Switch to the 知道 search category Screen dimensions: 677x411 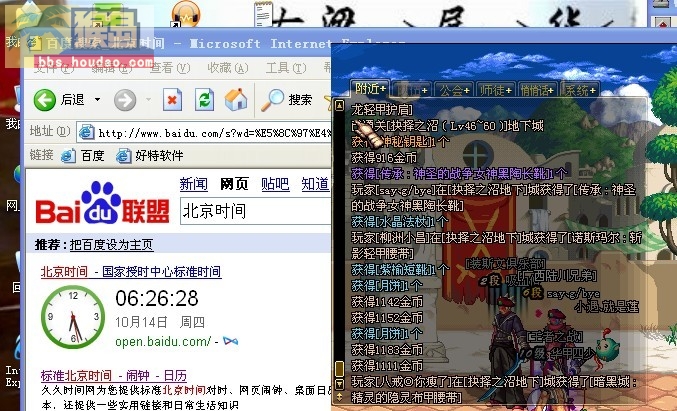point(315,184)
